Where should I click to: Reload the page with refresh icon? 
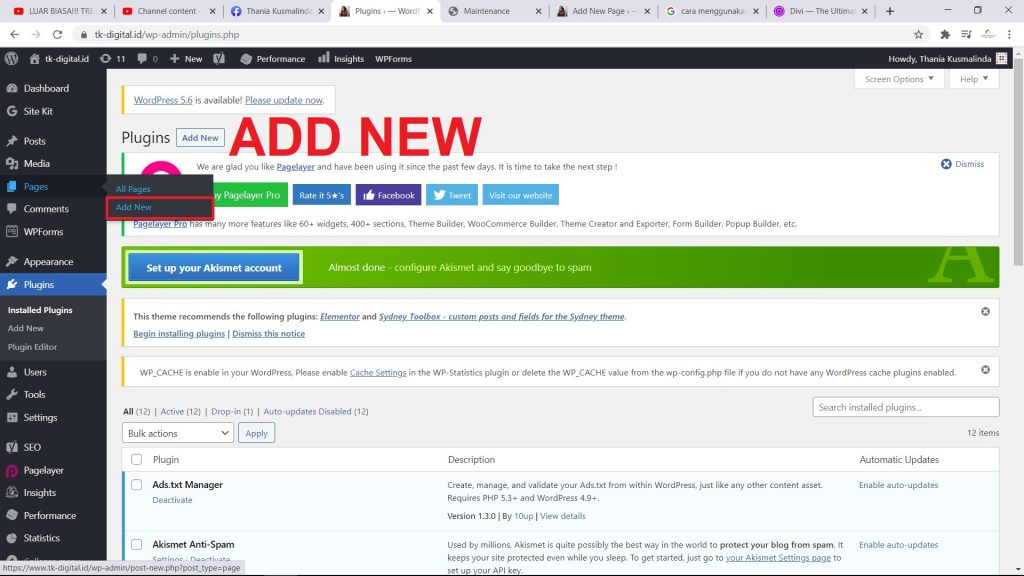tap(57, 35)
